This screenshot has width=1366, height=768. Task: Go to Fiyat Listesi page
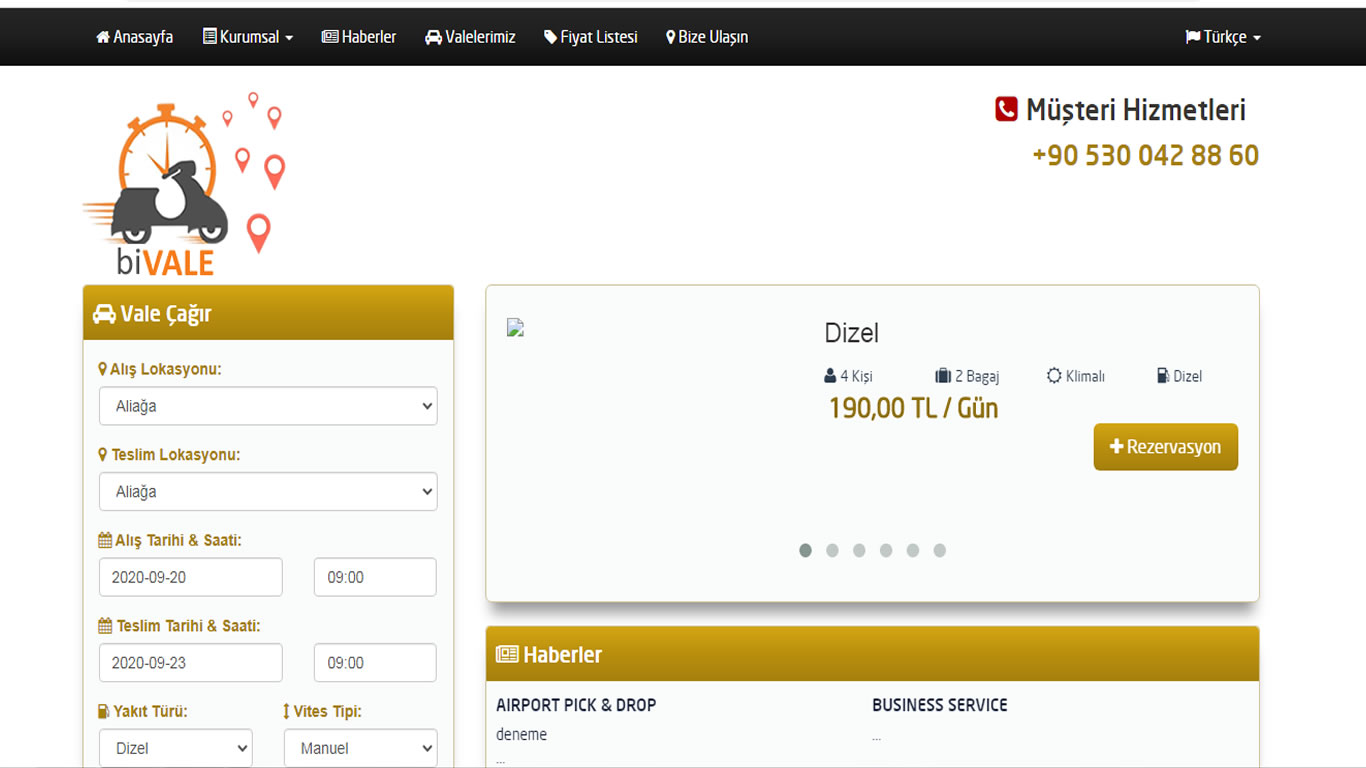(x=591, y=37)
